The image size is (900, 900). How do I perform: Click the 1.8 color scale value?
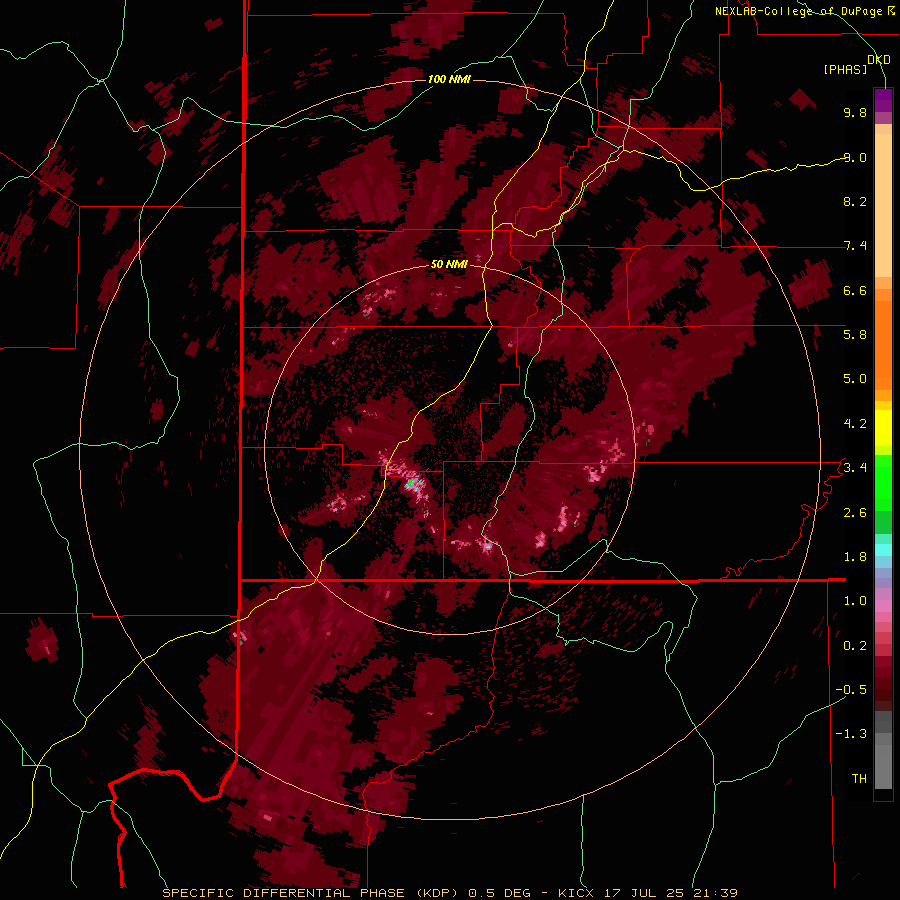[x=855, y=557]
